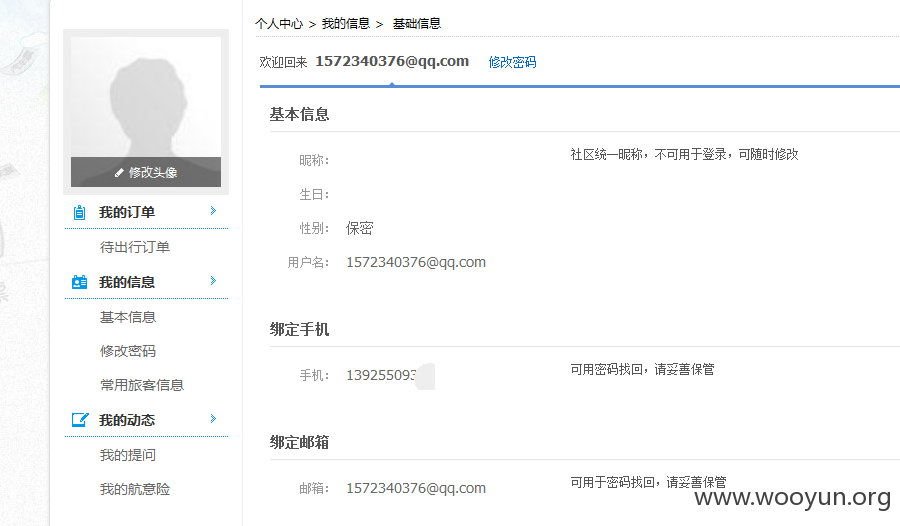The height and width of the screenshot is (526, 900).
Task: Select 基本信息 in the sidebar
Action: [x=128, y=317]
